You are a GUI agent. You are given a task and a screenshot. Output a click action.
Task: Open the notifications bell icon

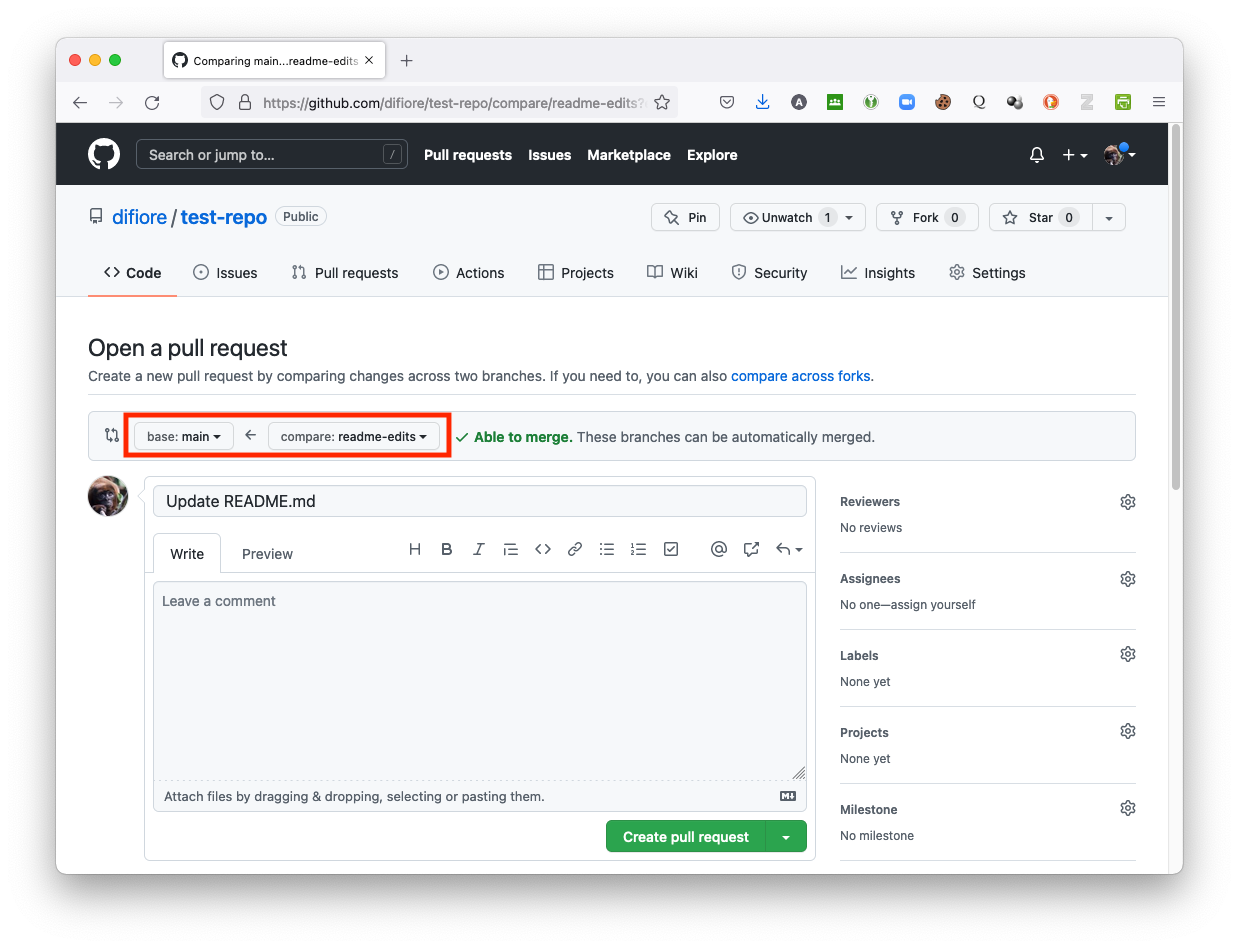click(x=1037, y=155)
